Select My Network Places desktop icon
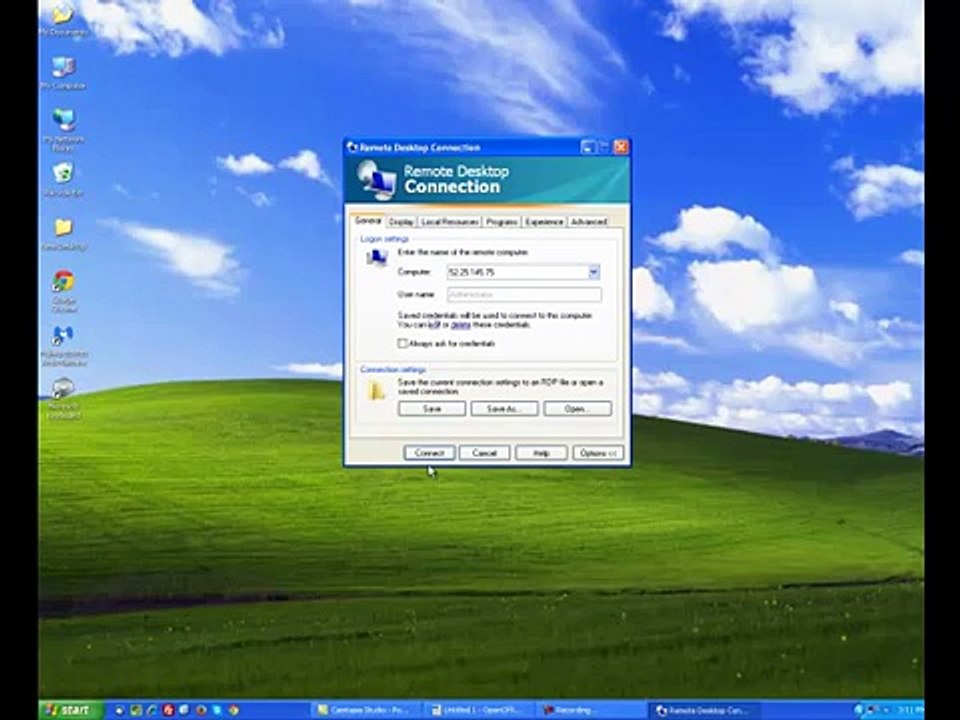The width and height of the screenshot is (960, 720). pyautogui.click(x=62, y=129)
